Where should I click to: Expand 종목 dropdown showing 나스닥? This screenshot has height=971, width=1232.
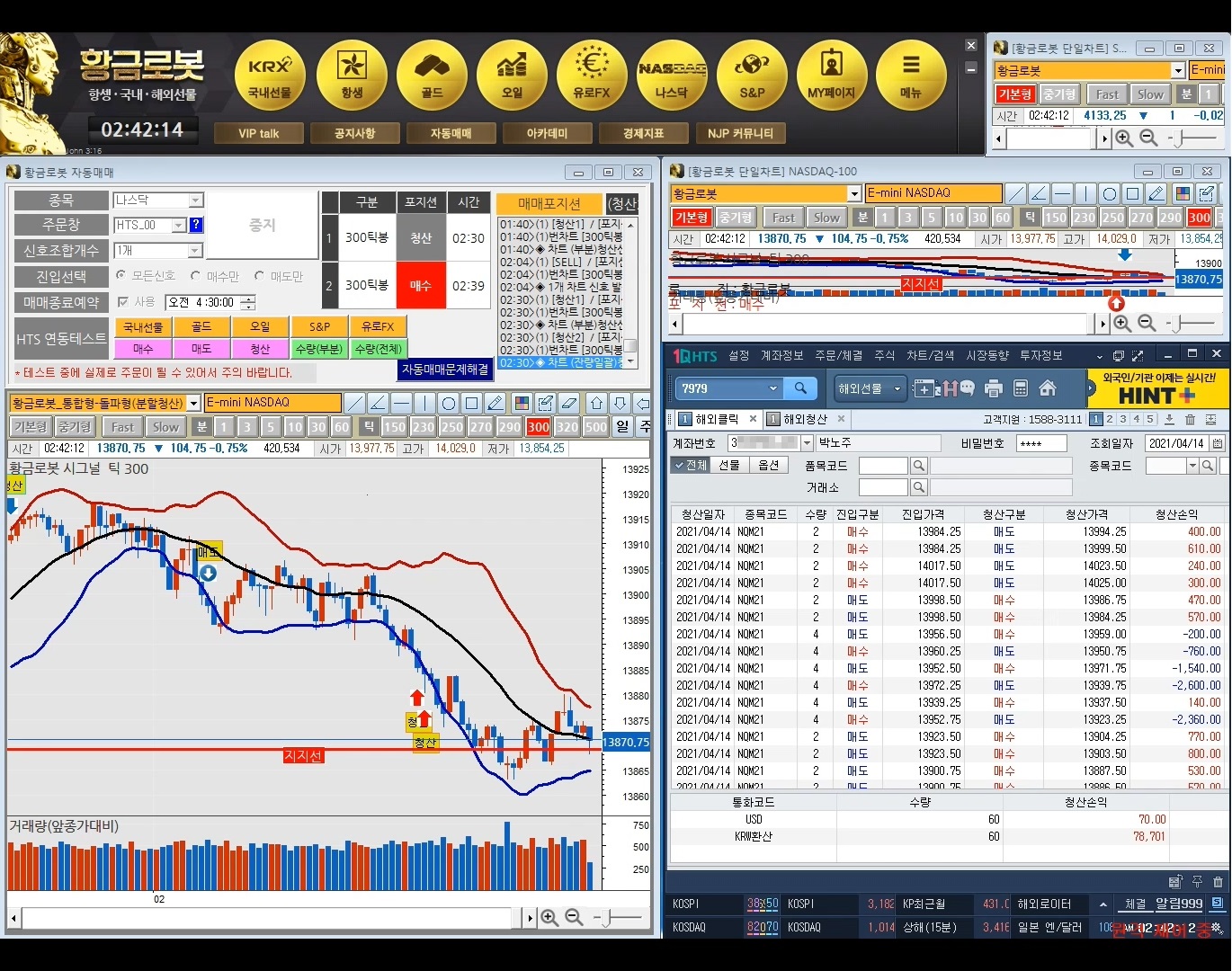click(195, 200)
